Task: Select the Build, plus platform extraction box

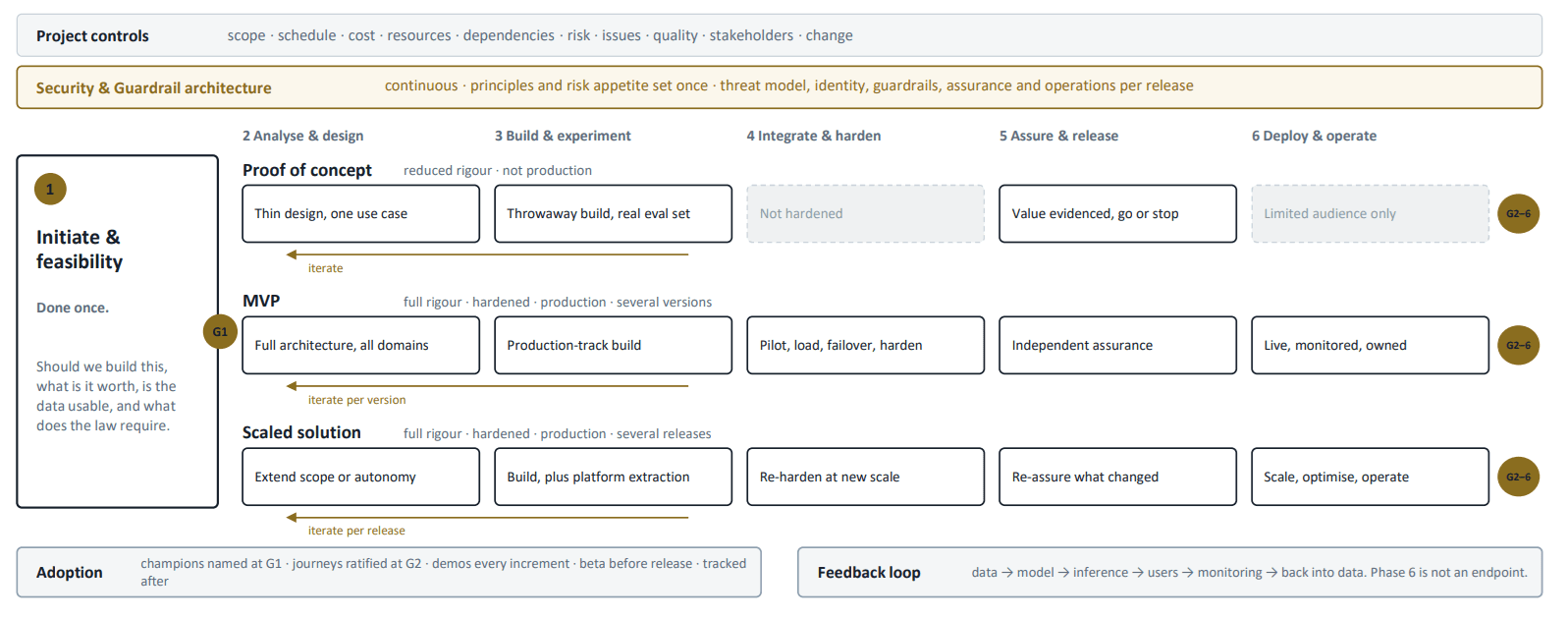Action: (x=614, y=477)
